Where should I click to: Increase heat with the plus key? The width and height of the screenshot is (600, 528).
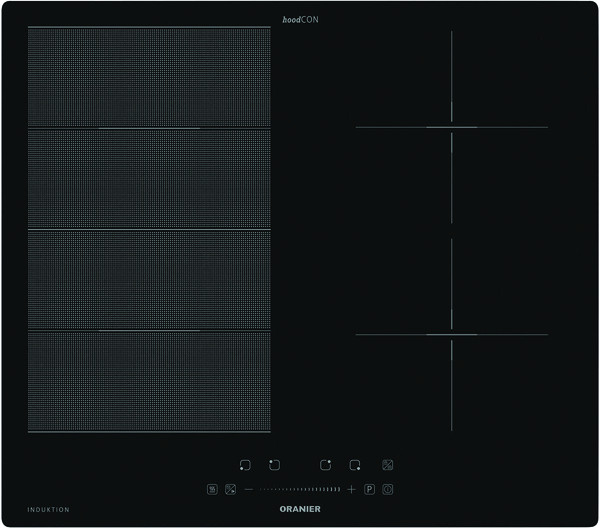tap(351, 490)
